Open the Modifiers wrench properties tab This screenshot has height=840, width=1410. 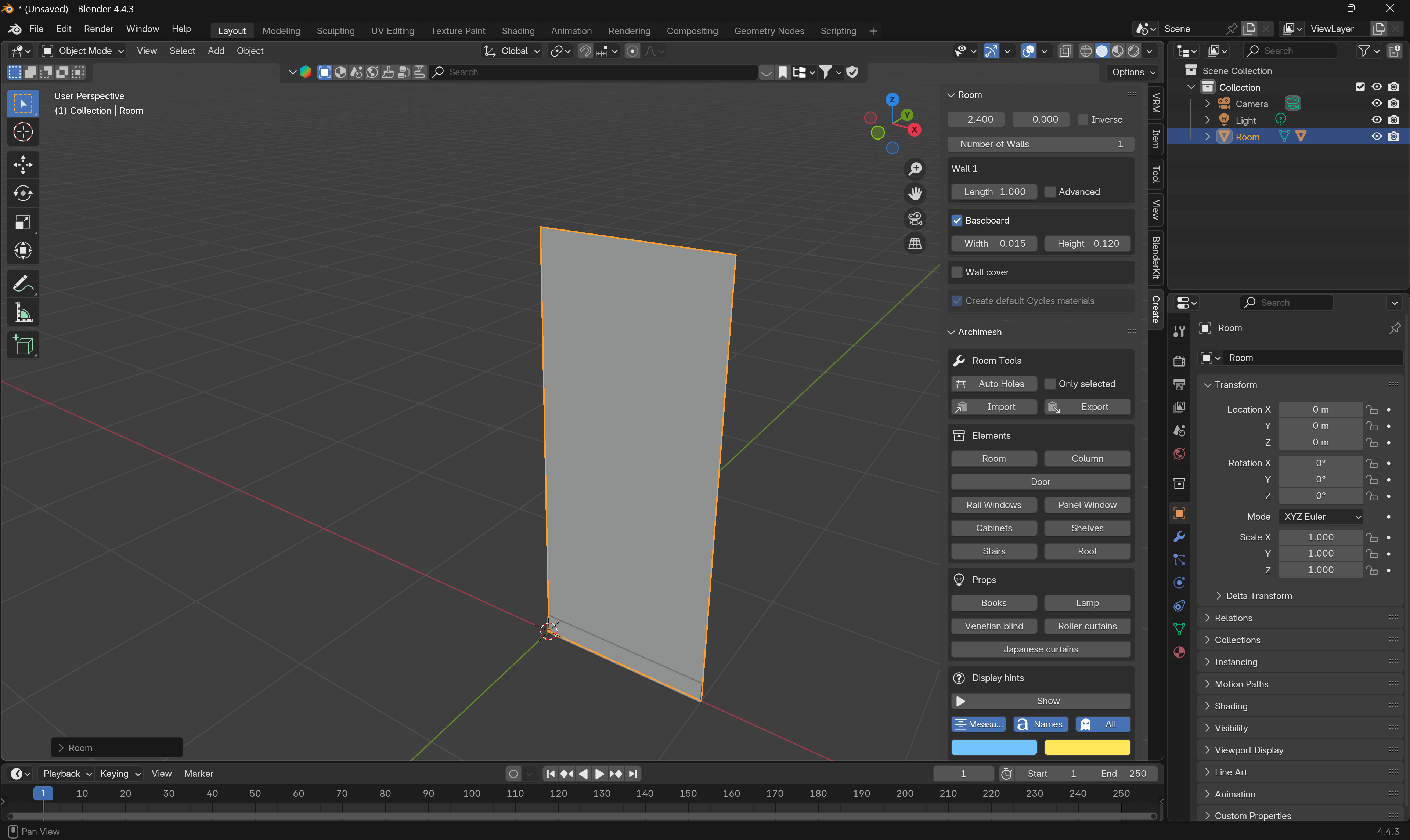click(1180, 536)
